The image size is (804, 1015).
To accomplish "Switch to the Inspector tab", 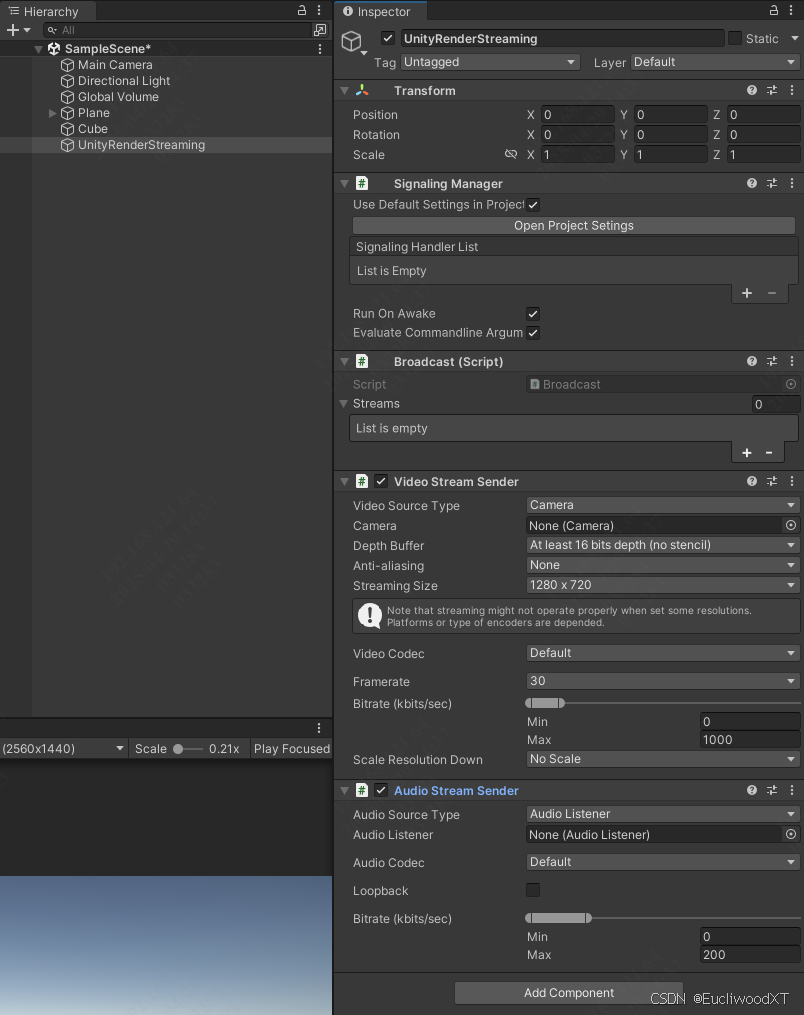I will (381, 11).
